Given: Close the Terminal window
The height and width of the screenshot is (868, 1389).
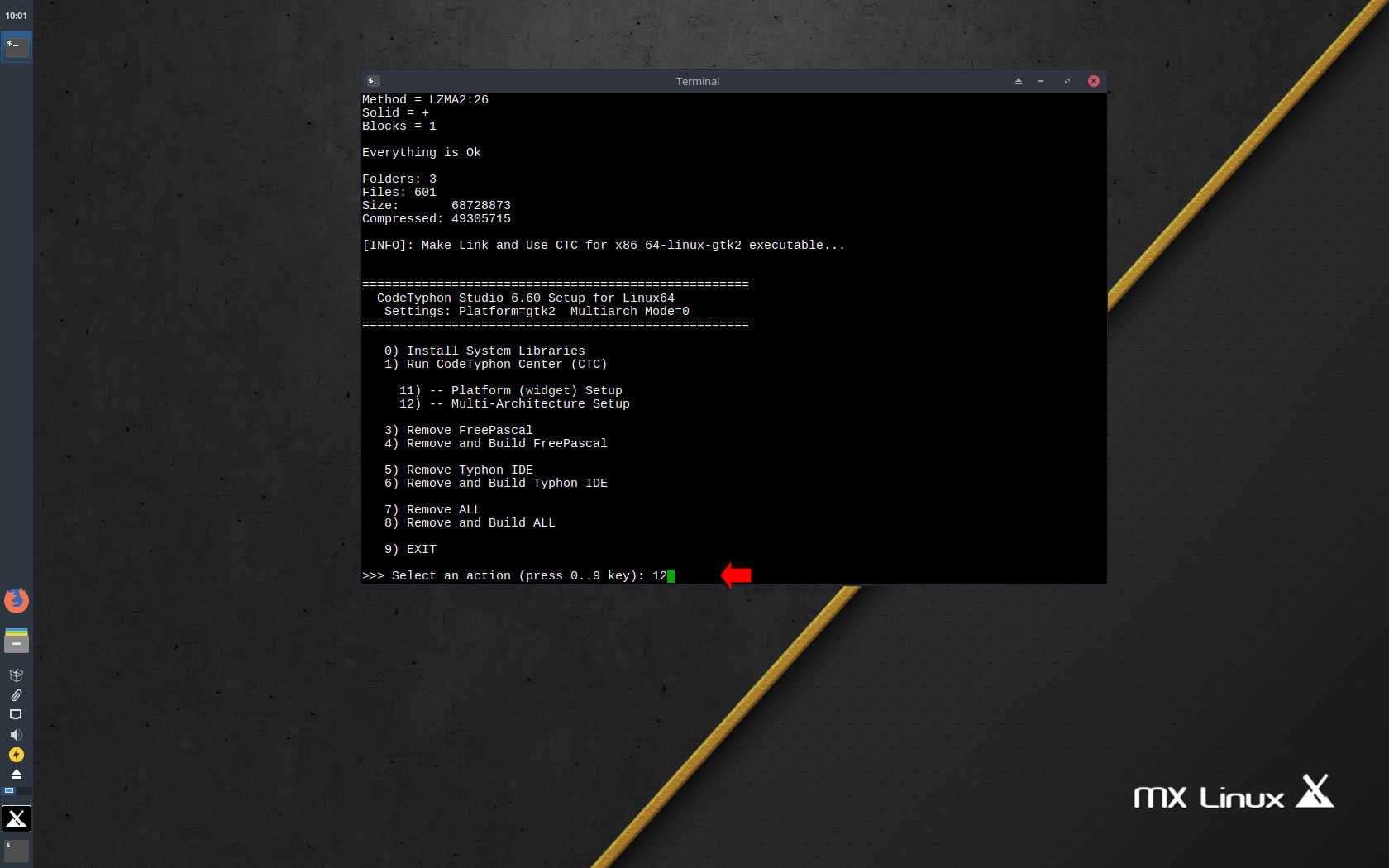Looking at the screenshot, I should tap(1094, 81).
